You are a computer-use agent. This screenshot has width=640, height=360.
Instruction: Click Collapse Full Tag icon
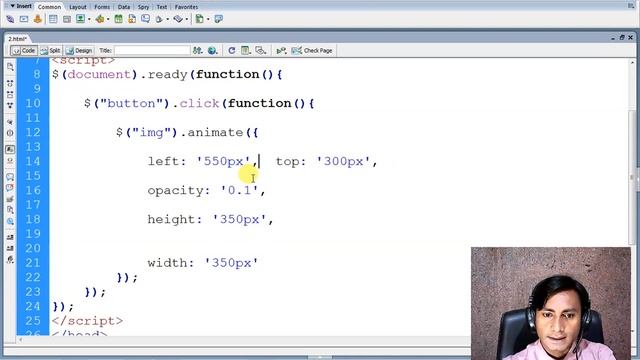click(x=10, y=83)
